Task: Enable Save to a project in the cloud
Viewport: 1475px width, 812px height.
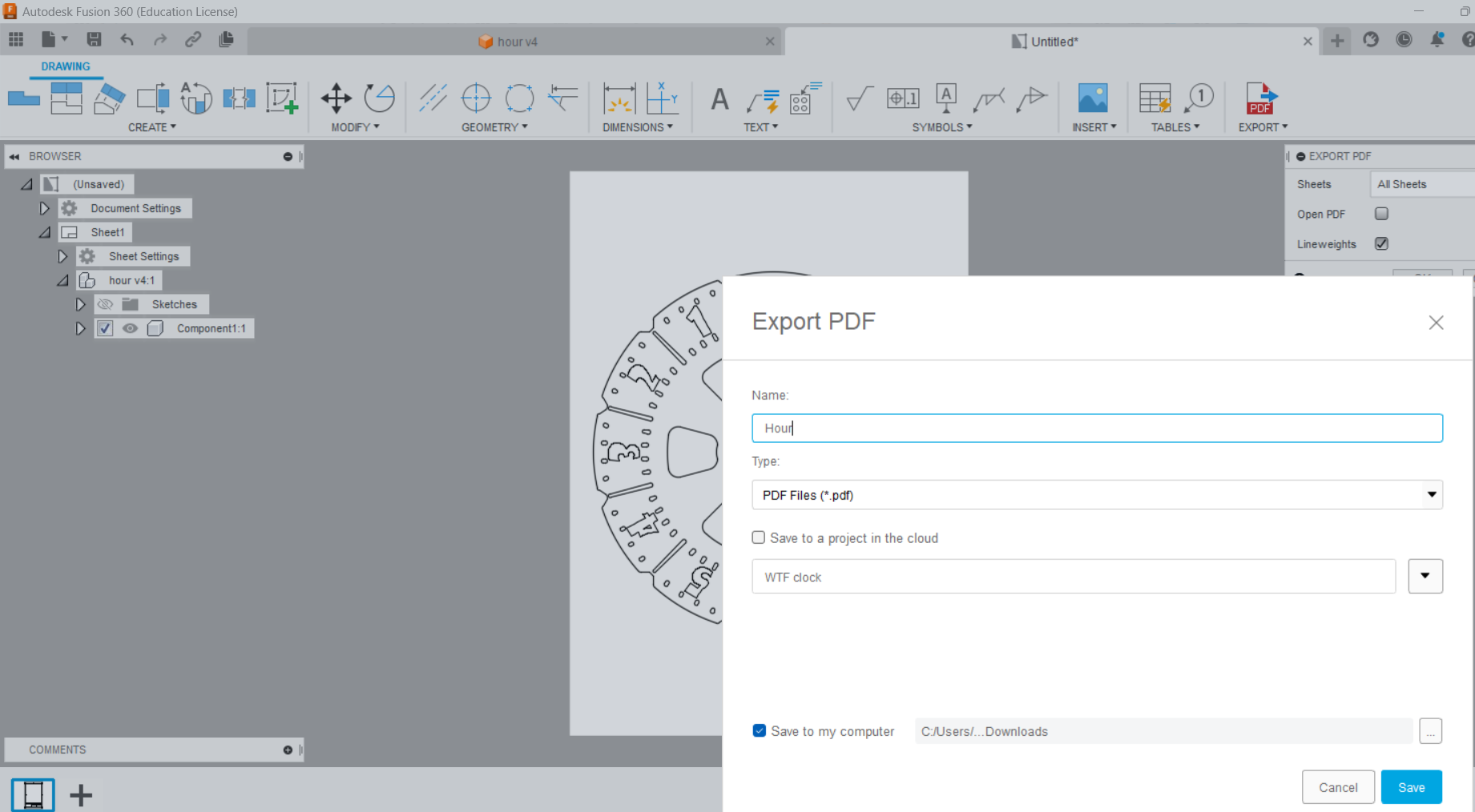Action: click(758, 537)
